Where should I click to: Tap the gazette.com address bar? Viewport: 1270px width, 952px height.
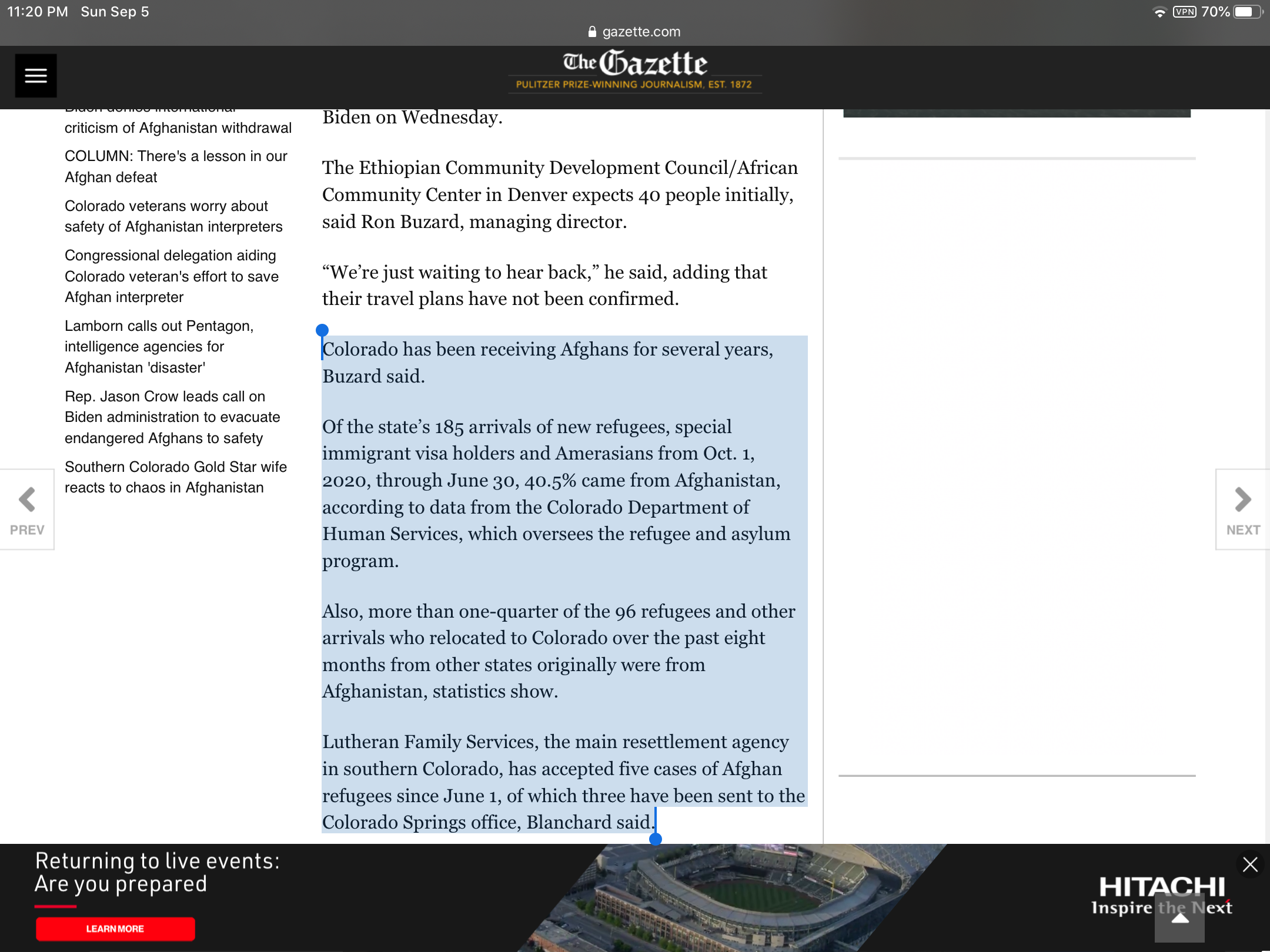click(x=635, y=32)
